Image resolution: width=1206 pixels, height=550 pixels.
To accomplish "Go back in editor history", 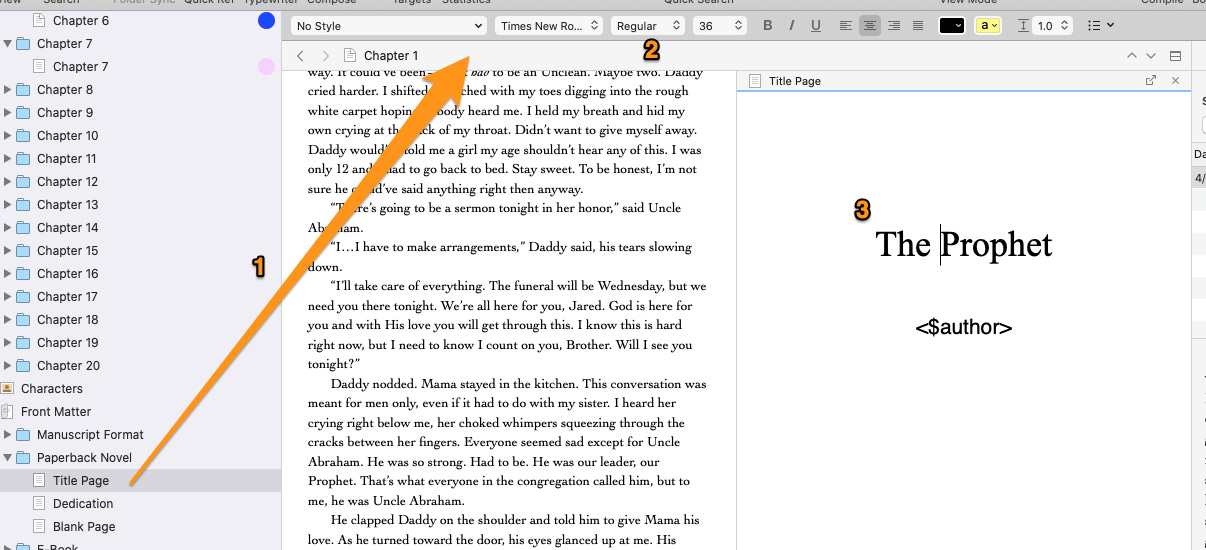I will click(300, 56).
